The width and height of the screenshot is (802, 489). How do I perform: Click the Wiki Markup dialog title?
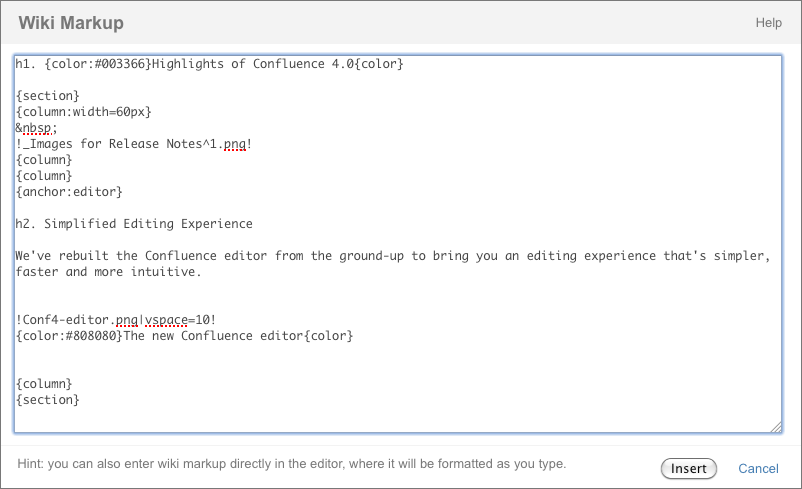point(71,23)
